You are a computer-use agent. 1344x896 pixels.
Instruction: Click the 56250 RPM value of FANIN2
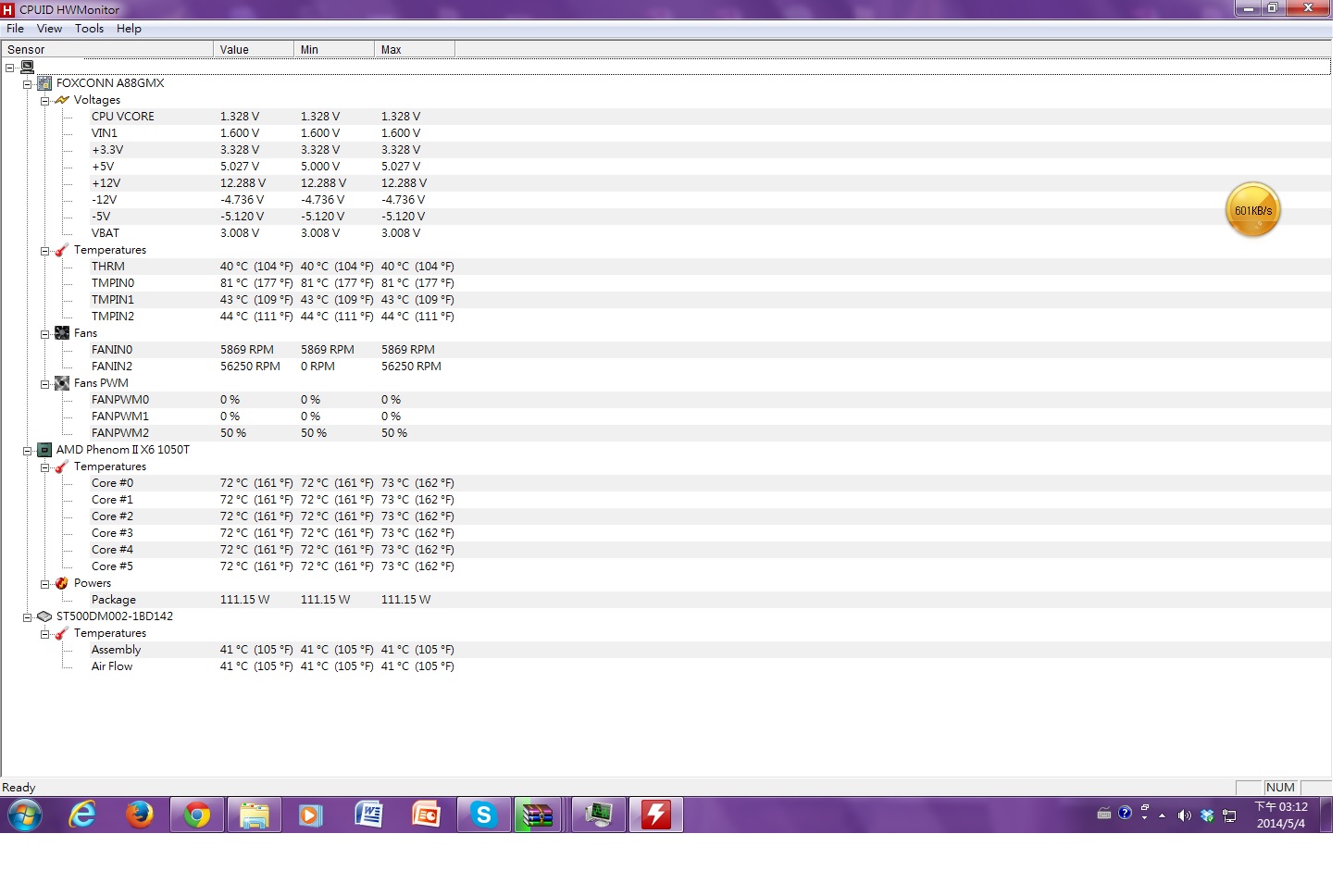tap(250, 367)
